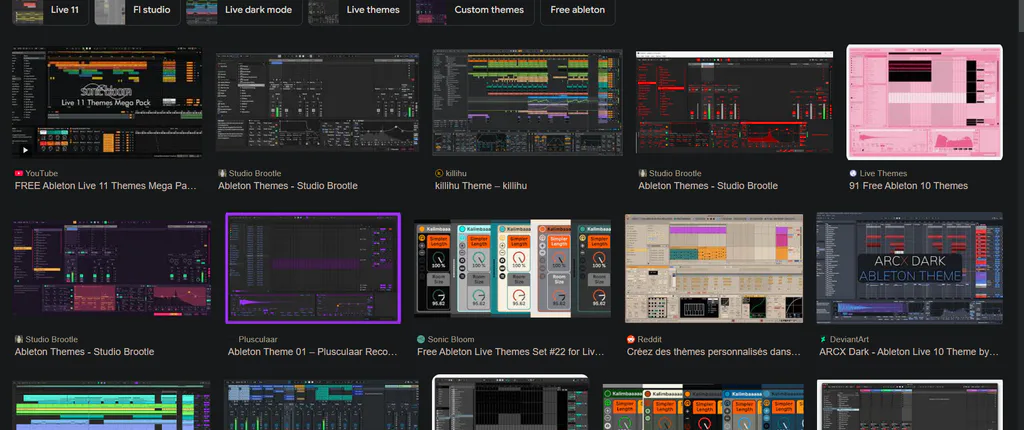This screenshot has height=430, width=1024.
Task: Click the Reddit source icon
Action: [x=631, y=339]
